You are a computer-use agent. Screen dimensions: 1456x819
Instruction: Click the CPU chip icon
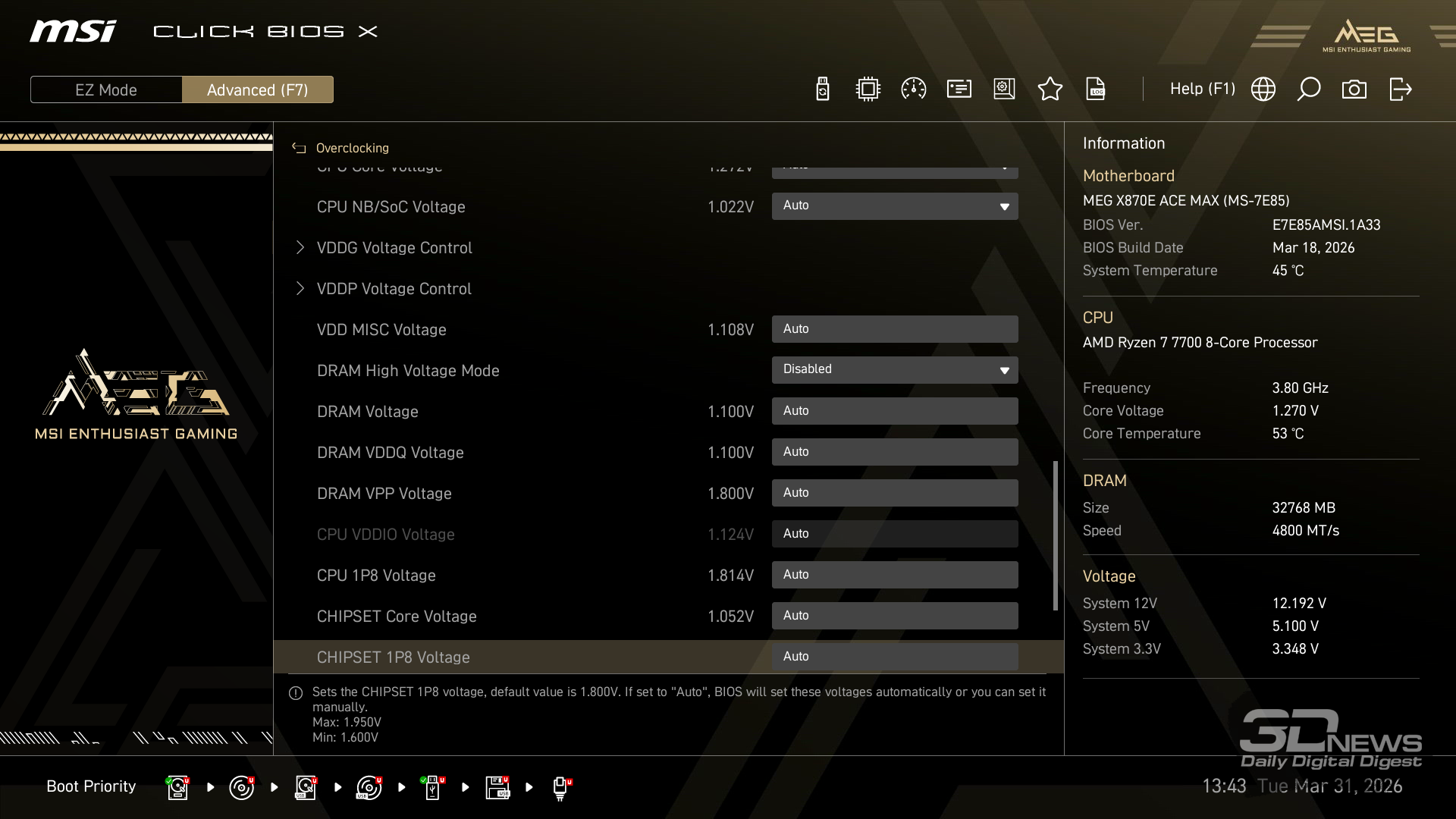tap(868, 89)
